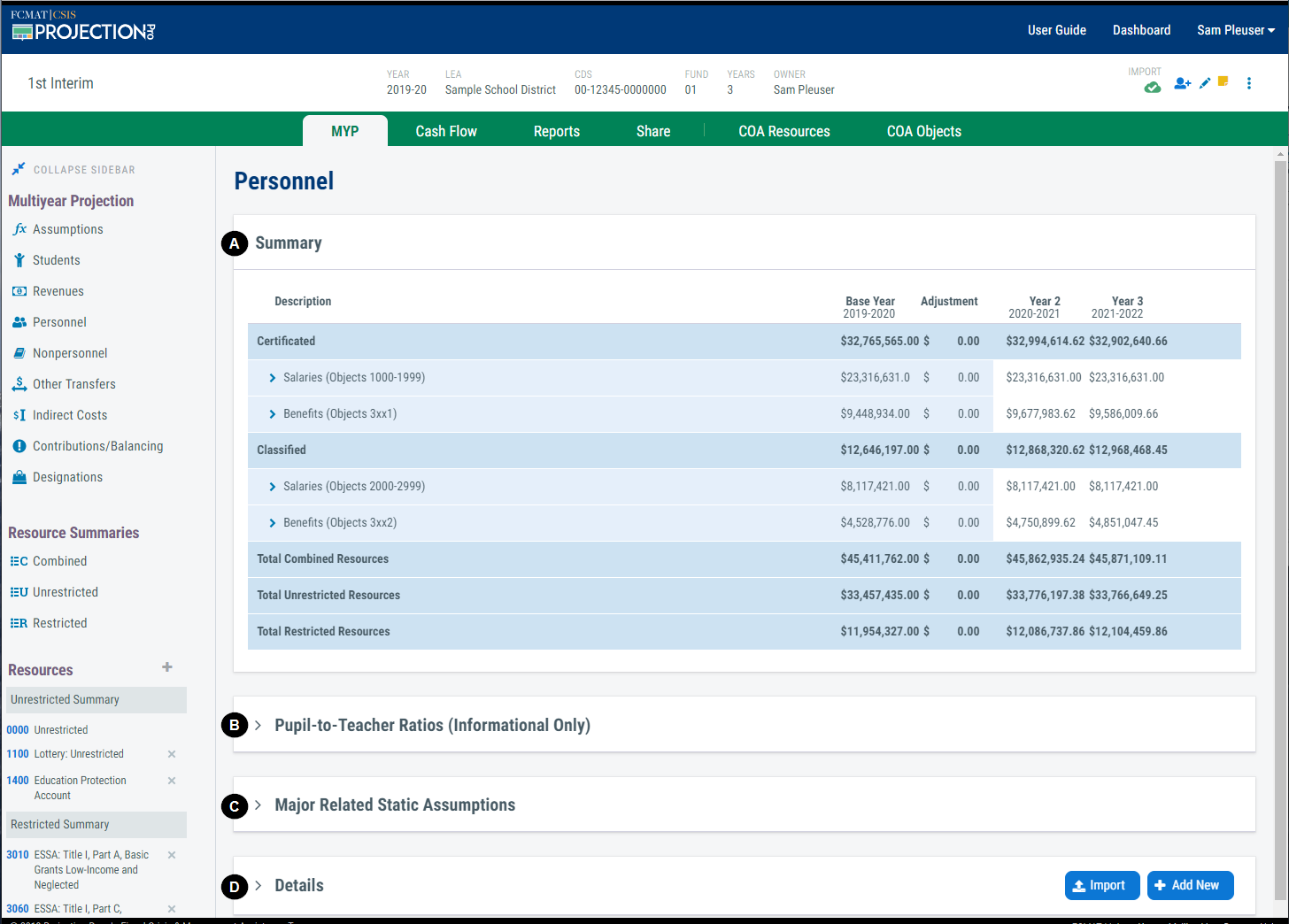Click Year 3 value $4,851,047.45
The height and width of the screenshot is (924, 1289).
pos(1123,523)
